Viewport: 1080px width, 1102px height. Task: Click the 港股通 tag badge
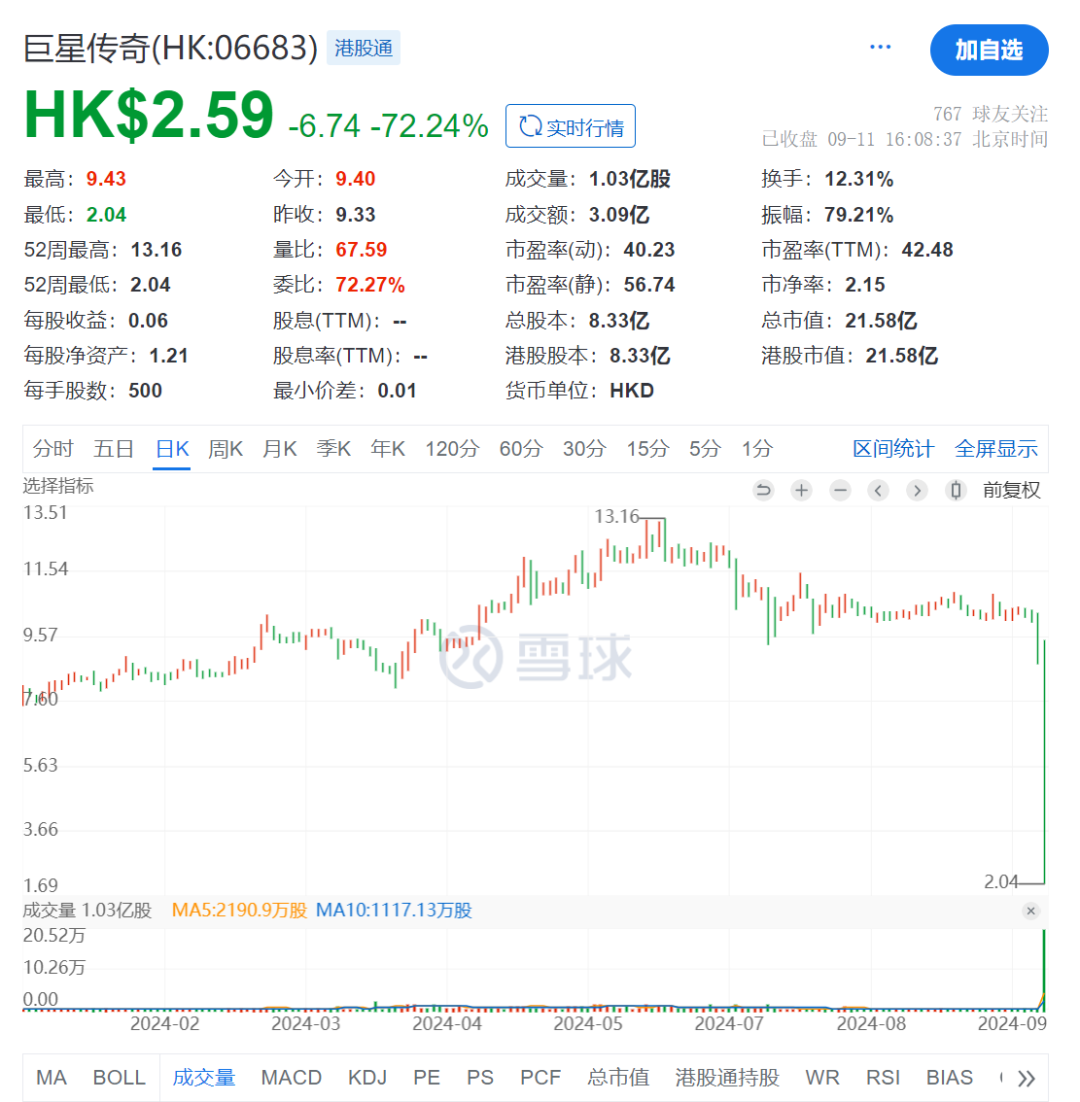[363, 48]
